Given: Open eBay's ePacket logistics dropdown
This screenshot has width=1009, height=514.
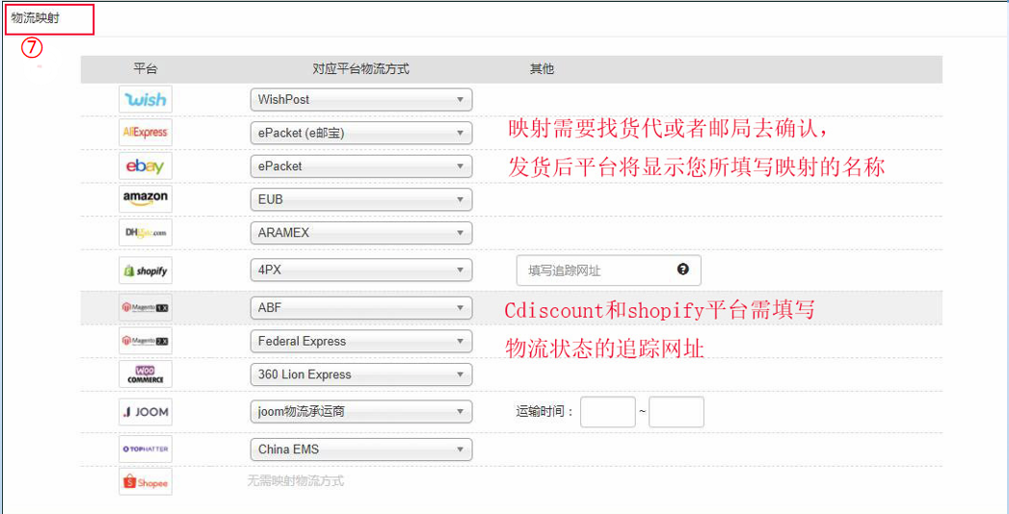Looking at the screenshot, I should pos(361,166).
